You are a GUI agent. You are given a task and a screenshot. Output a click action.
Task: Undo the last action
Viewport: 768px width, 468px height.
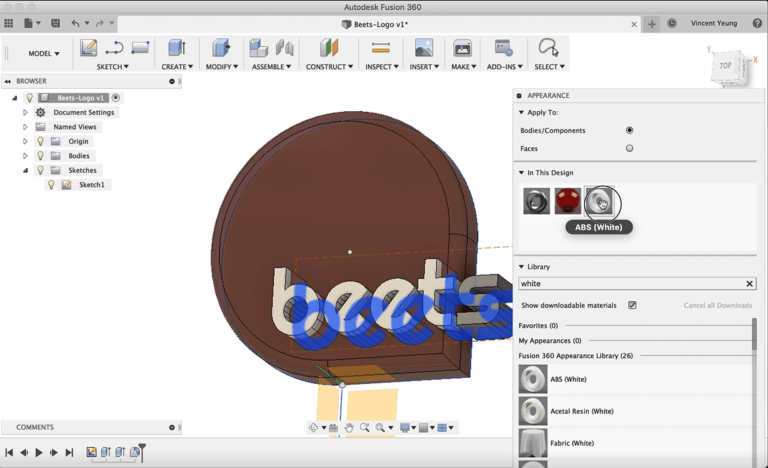click(75, 23)
